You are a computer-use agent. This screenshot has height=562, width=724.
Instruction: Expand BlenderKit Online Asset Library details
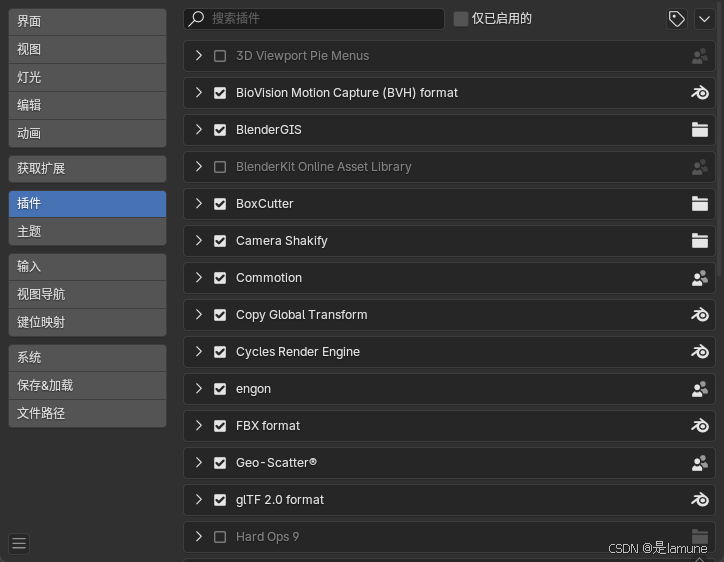(x=199, y=167)
